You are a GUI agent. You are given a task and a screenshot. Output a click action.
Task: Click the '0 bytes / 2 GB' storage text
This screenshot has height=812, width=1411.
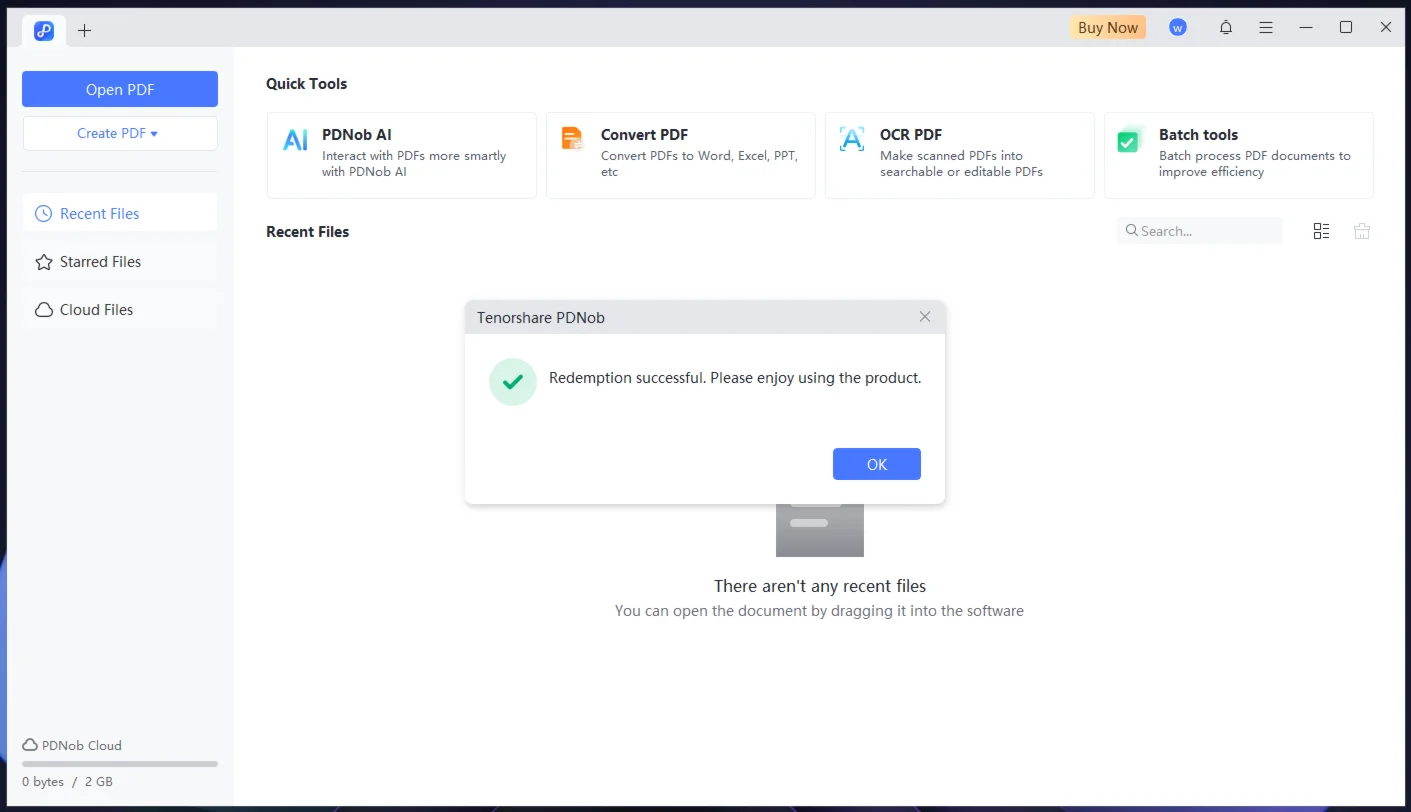pos(67,781)
